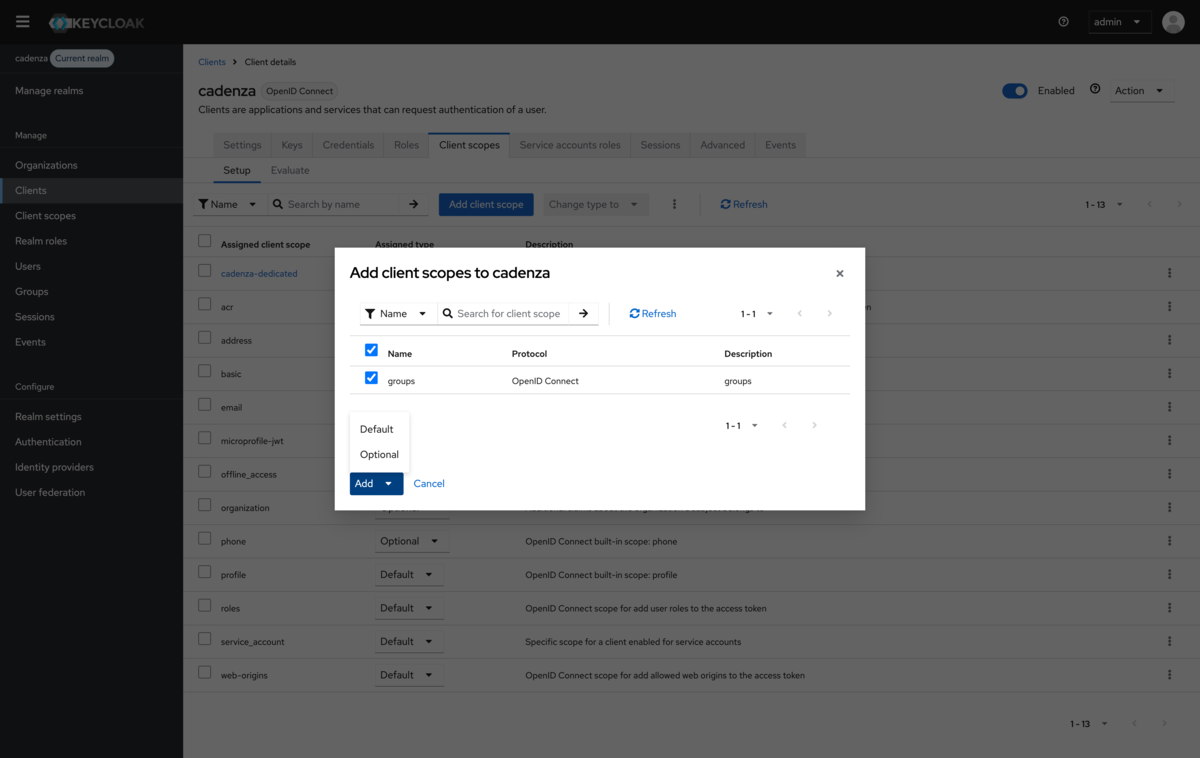Close the Add client scopes dialog
The image size is (1200, 758).
(839, 273)
